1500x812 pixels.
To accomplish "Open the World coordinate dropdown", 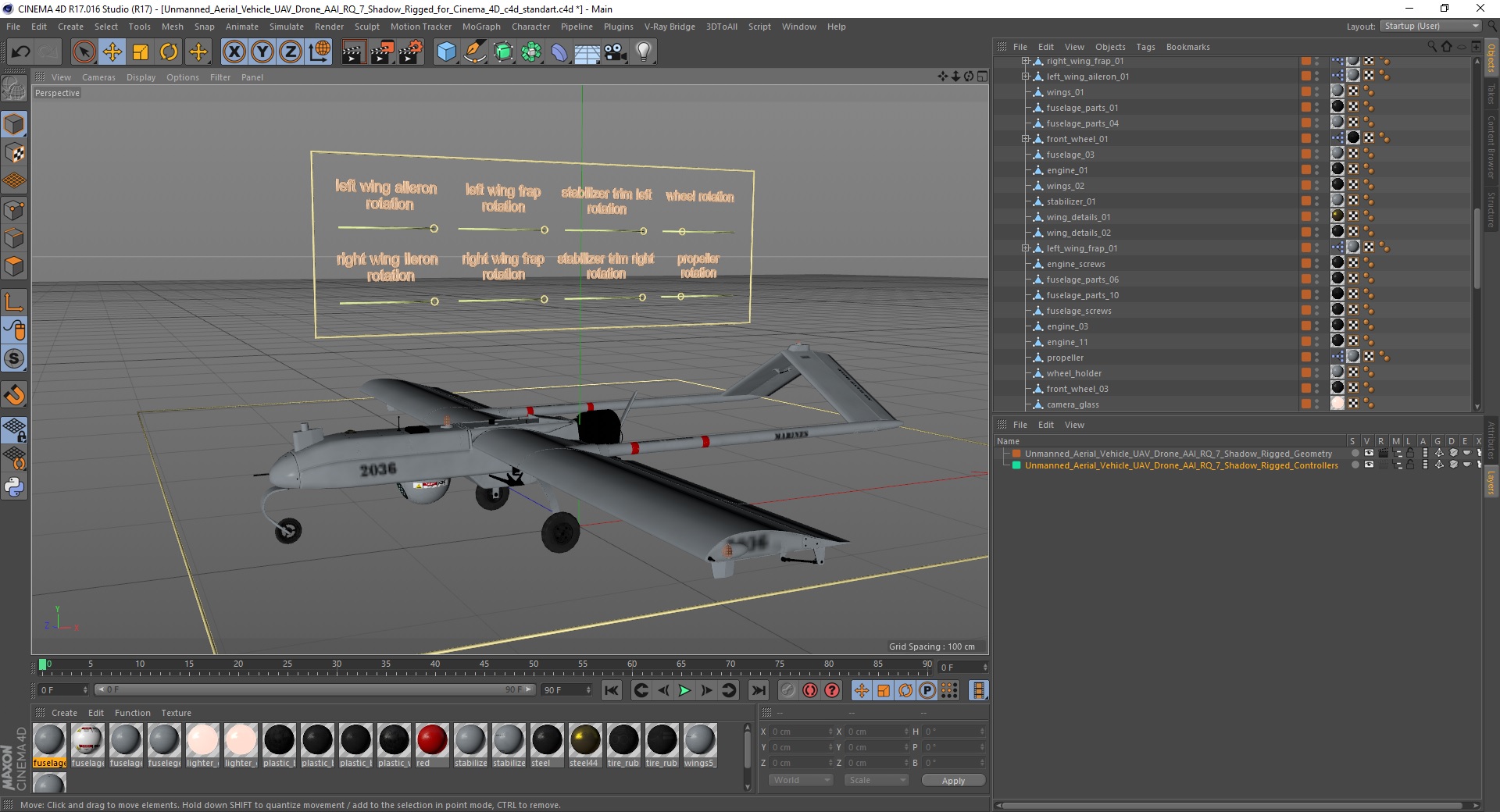I will pos(801,780).
